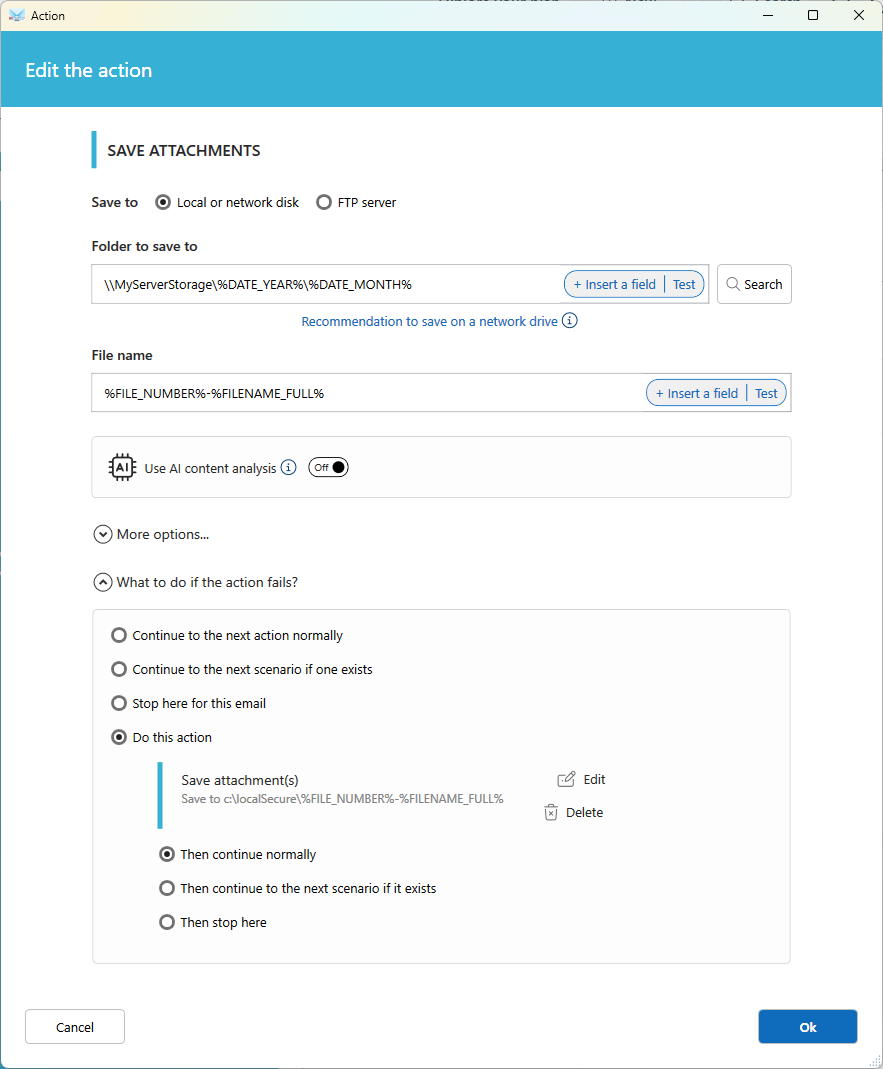Click the info icon beside network drive recommendation
The image size is (883, 1069).
[x=569, y=320]
